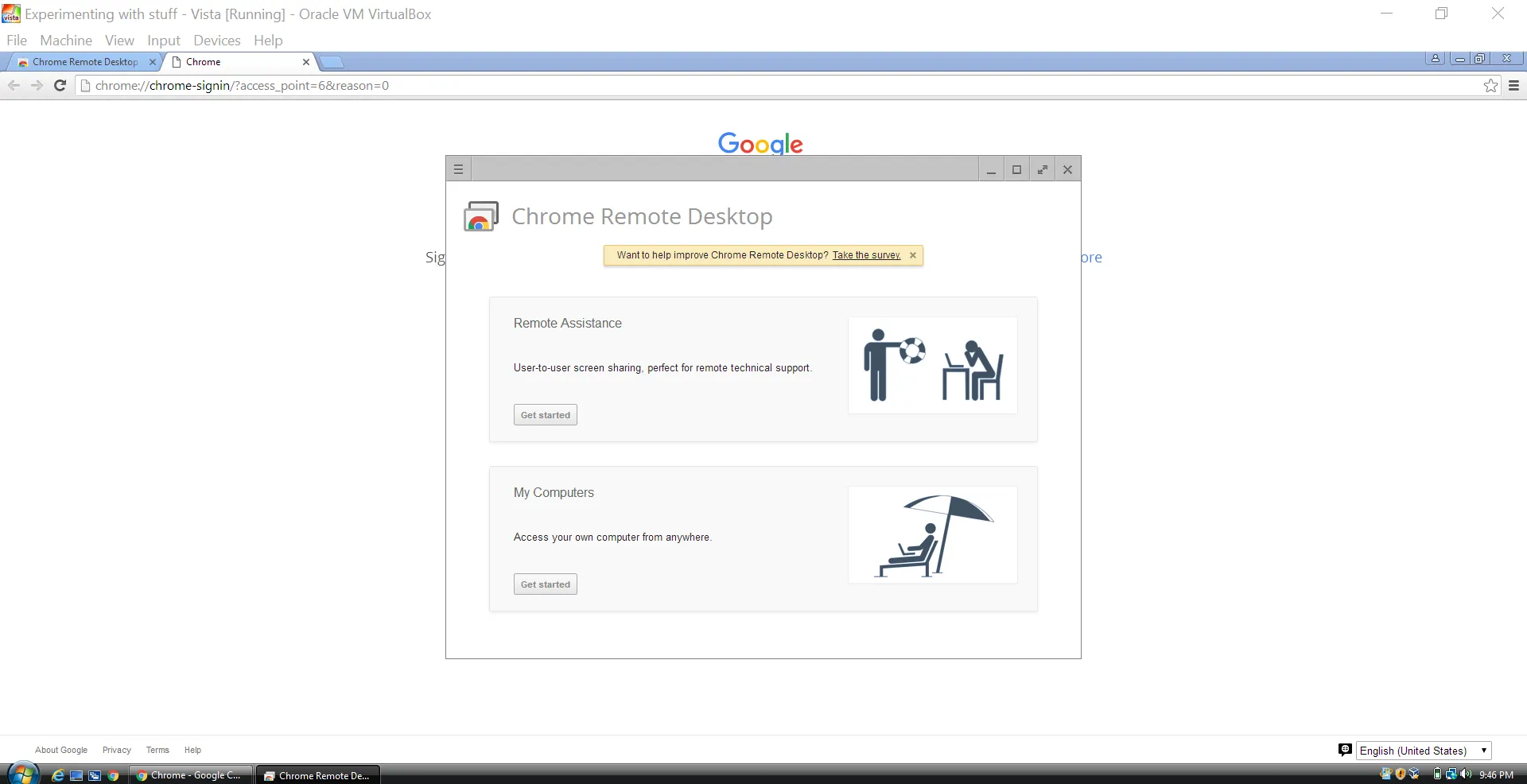
Task: Open the Privacy link in the footer
Action: 116,750
